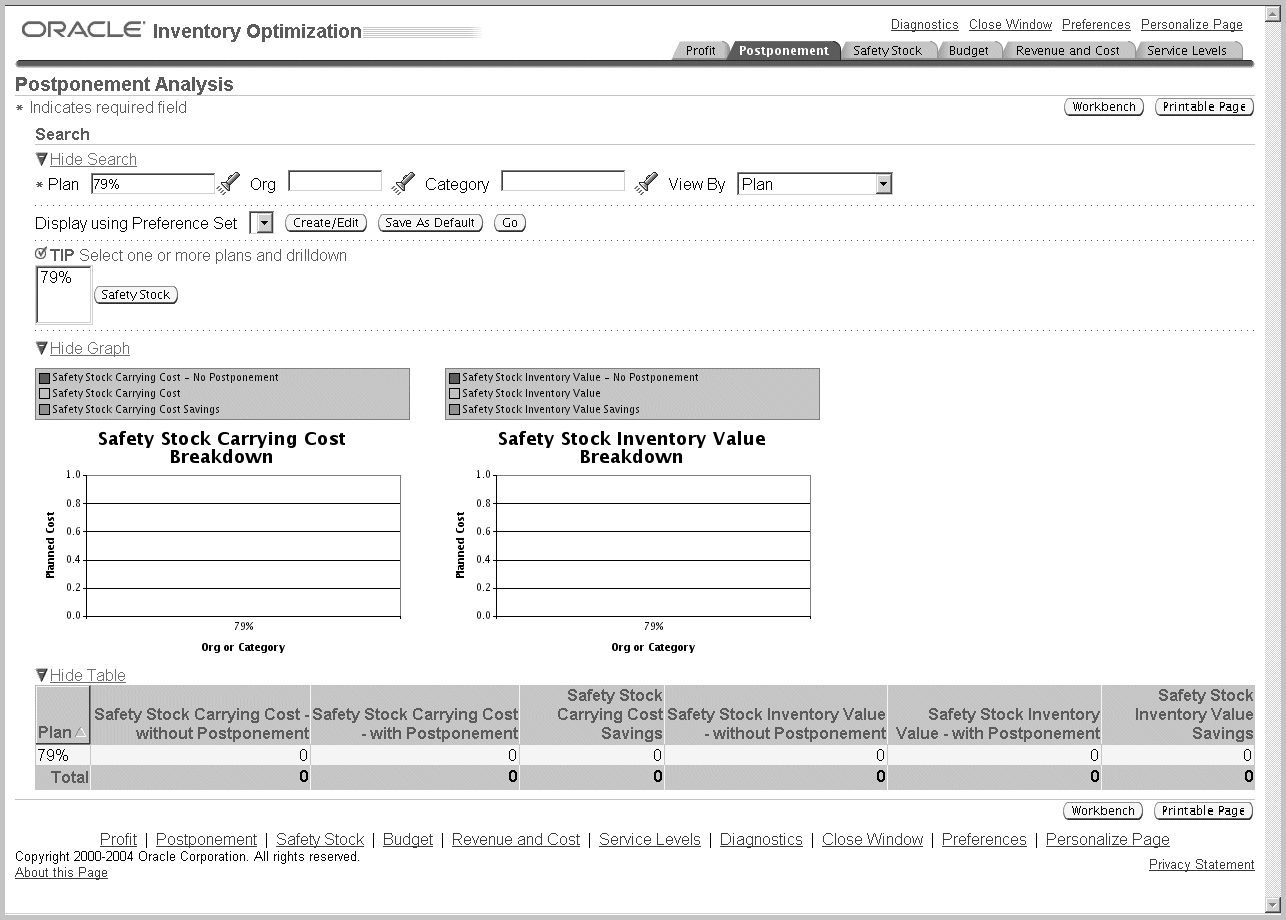Open the Budget tab

[968, 51]
